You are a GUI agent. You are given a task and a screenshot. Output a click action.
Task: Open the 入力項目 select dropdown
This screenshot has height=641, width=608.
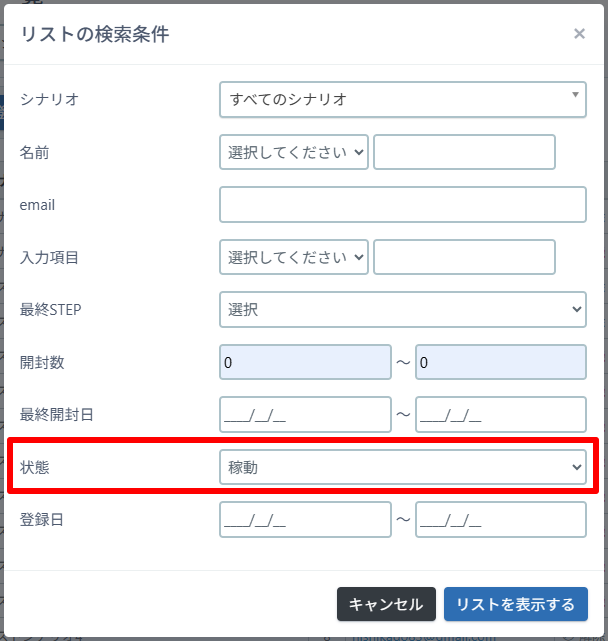(x=293, y=257)
